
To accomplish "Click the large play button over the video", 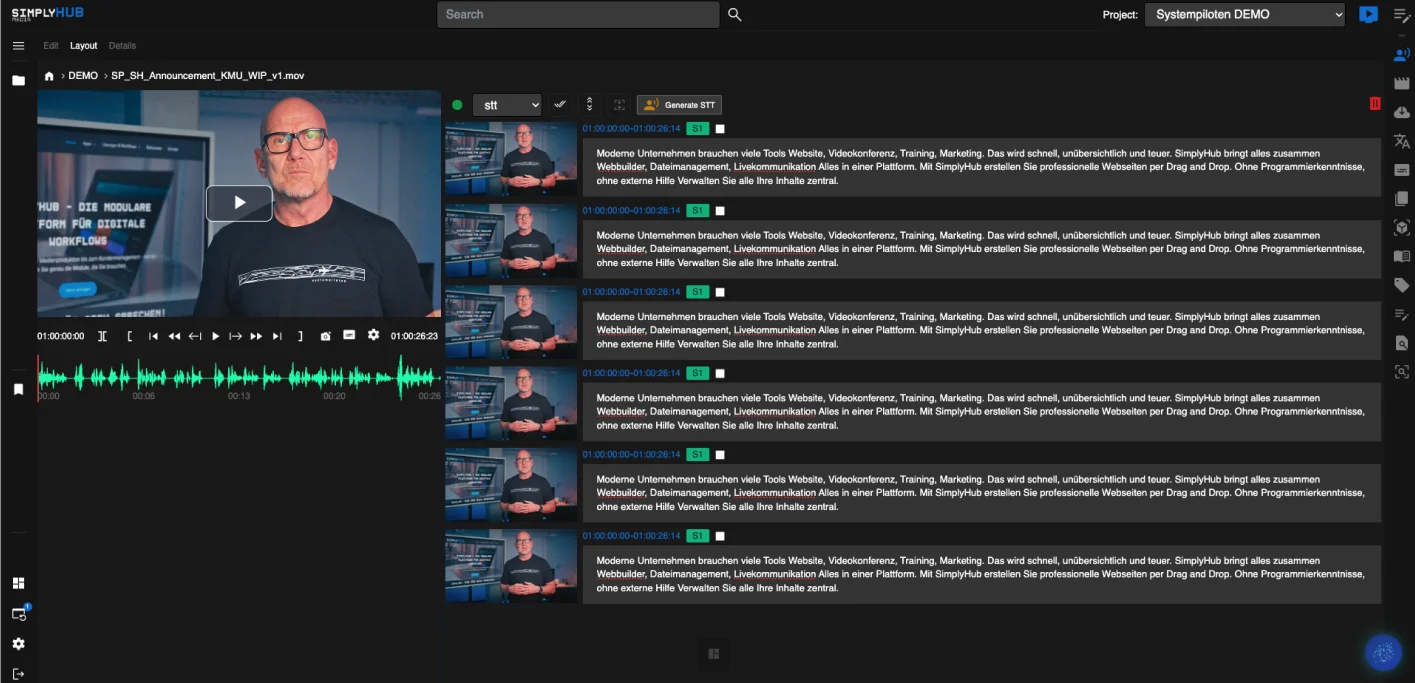I will [x=239, y=203].
